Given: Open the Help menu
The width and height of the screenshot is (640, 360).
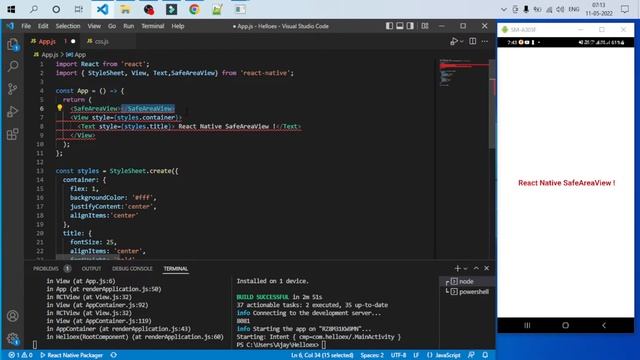Looking at the screenshot, I should (x=178, y=26).
